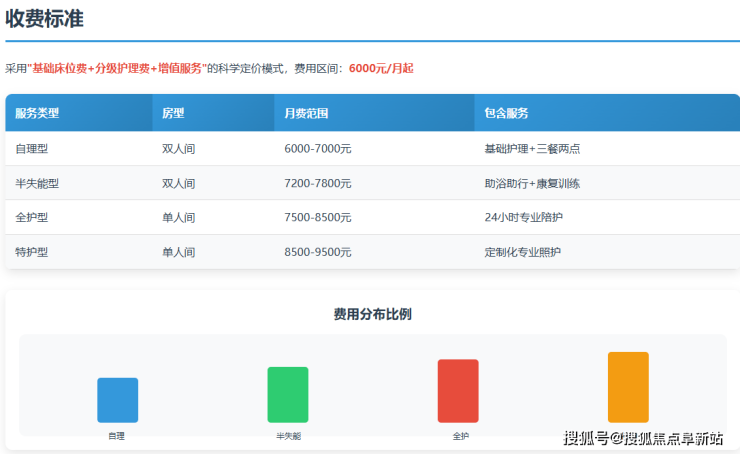
Task: Click the 包含服务 column header
Action: tap(506, 113)
